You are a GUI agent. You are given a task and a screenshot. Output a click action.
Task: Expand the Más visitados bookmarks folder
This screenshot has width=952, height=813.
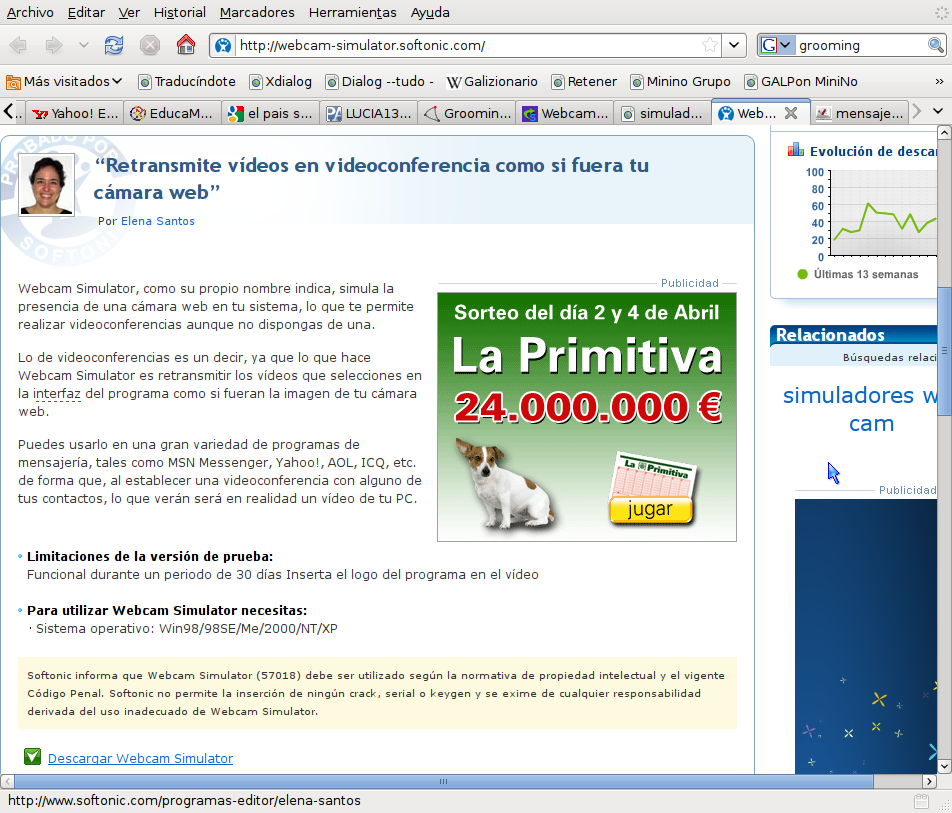click(64, 81)
